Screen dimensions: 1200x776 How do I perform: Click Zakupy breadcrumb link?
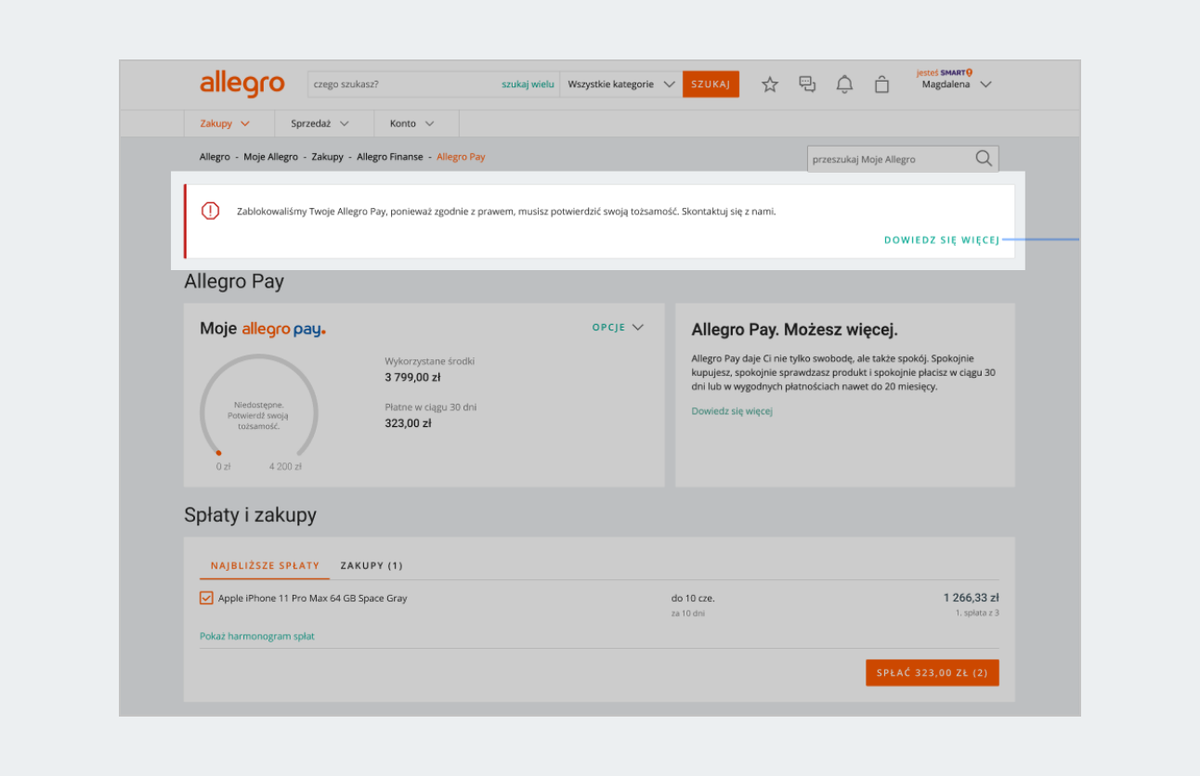click(x=327, y=157)
